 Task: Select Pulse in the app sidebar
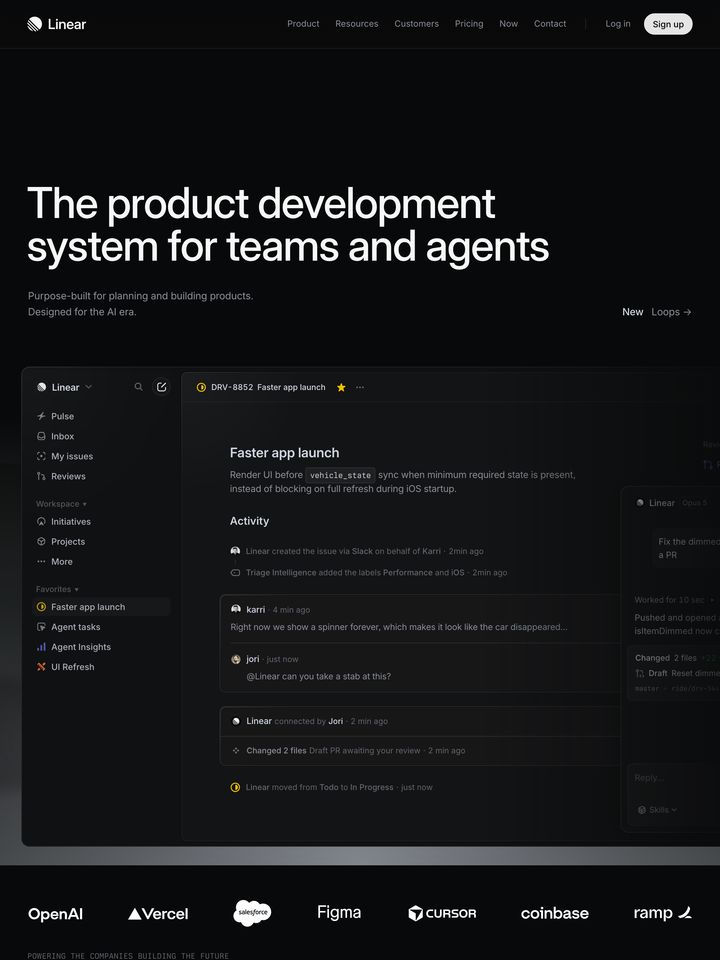tap(101, 416)
